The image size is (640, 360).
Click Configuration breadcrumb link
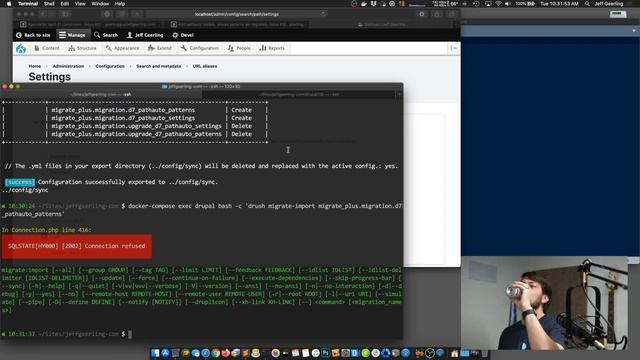tap(110, 66)
